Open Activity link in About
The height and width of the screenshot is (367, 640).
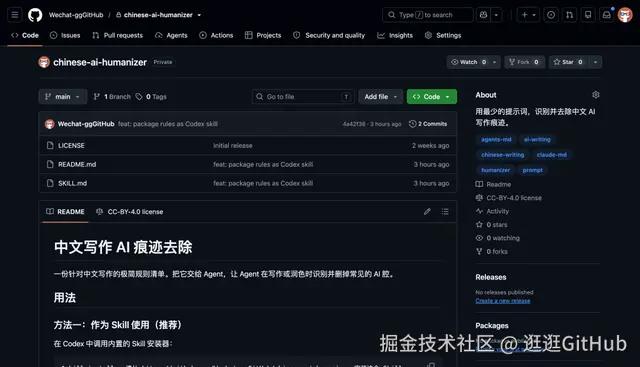click(492, 211)
